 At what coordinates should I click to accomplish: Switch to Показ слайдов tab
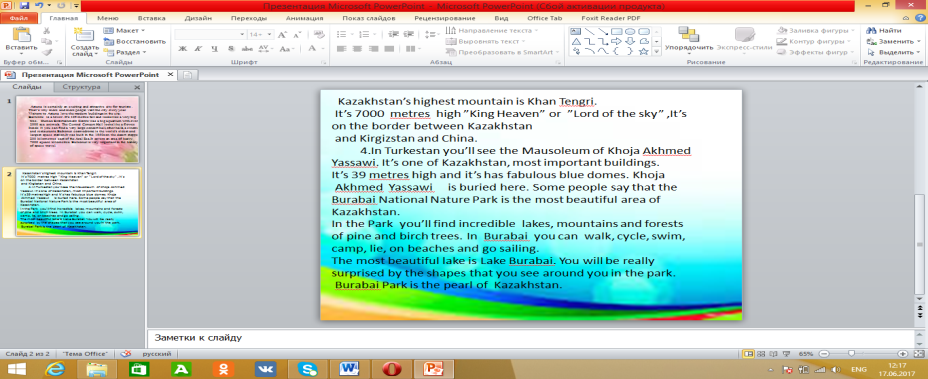(x=369, y=18)
